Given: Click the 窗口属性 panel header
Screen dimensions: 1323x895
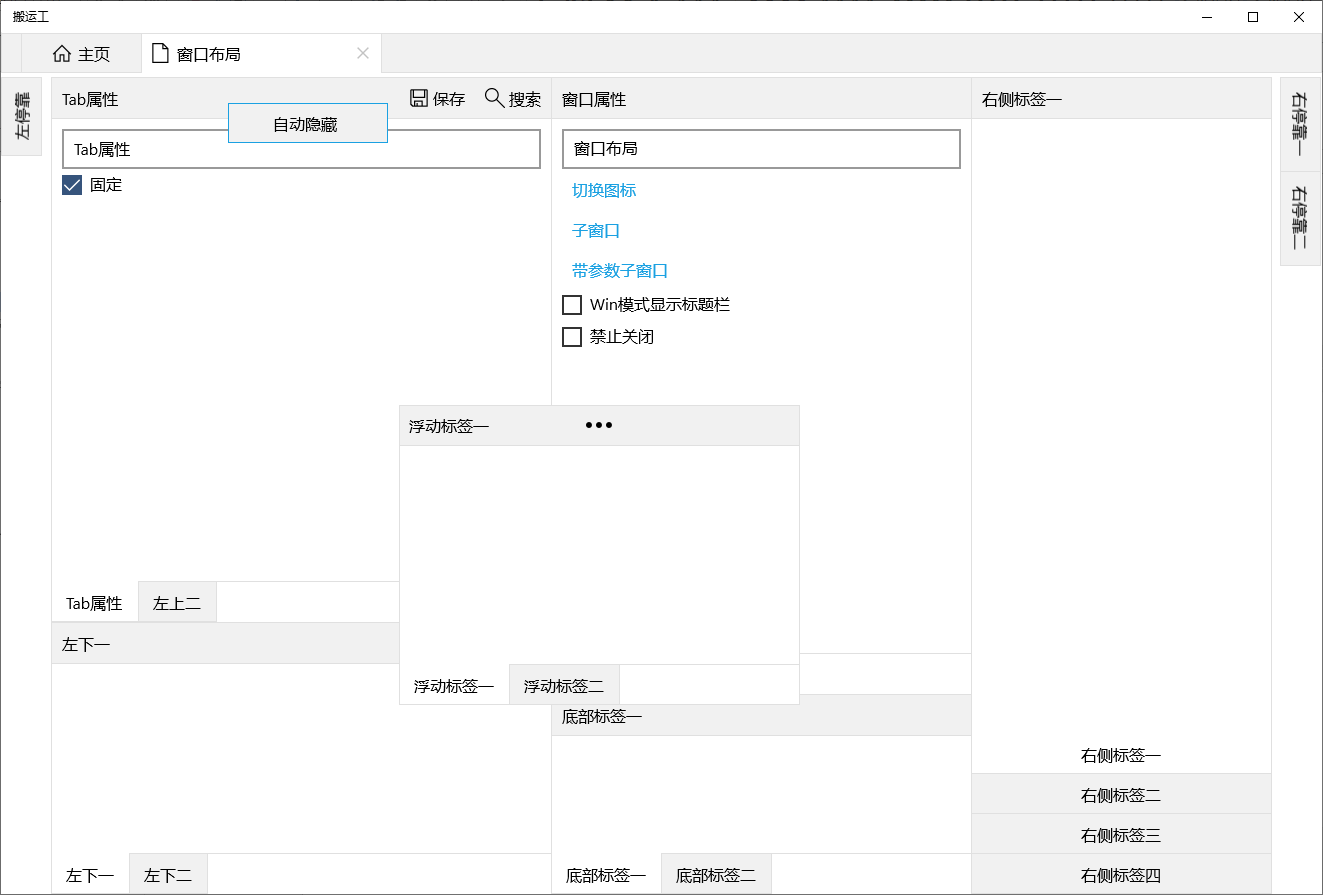Looking at the screenshot, I should click(x=761, y=99).
